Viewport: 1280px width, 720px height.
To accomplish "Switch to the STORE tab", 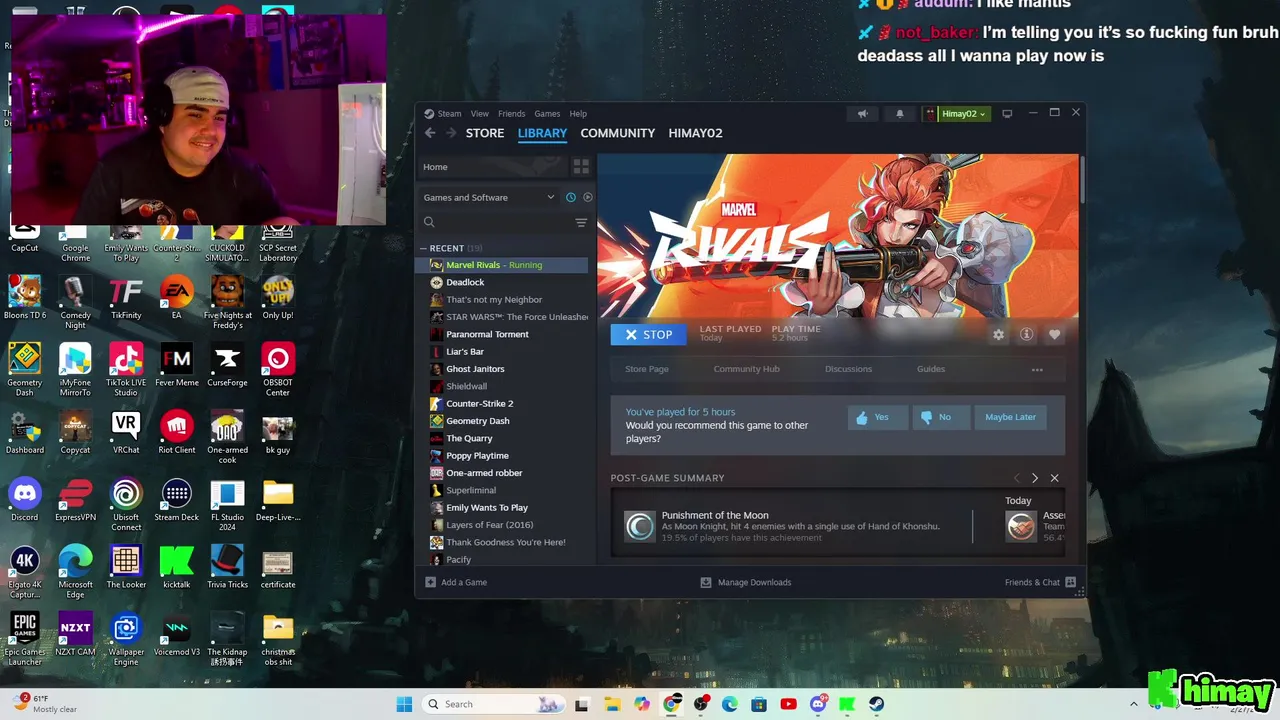I will (485, 133).
